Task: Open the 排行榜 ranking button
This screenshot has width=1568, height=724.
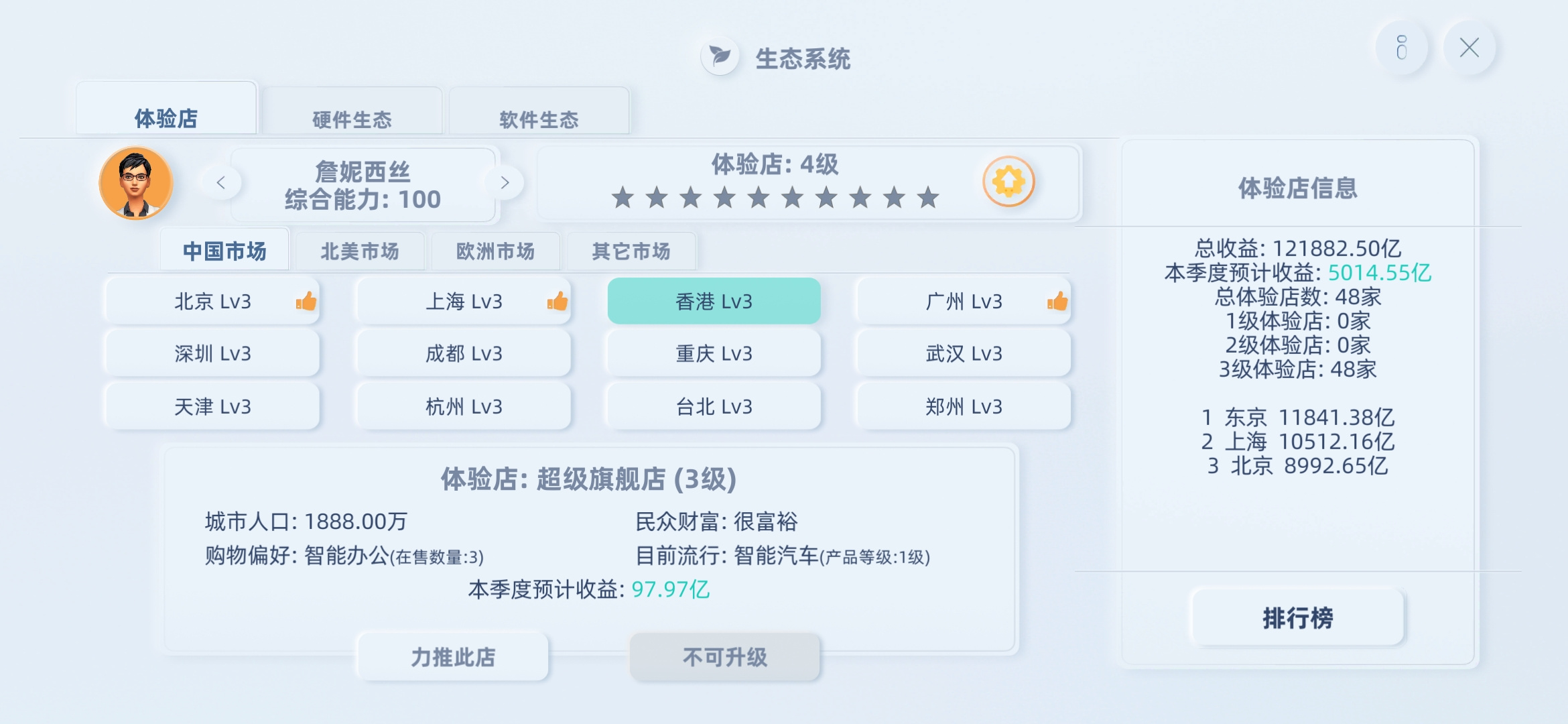Action: pos(1298,617)
